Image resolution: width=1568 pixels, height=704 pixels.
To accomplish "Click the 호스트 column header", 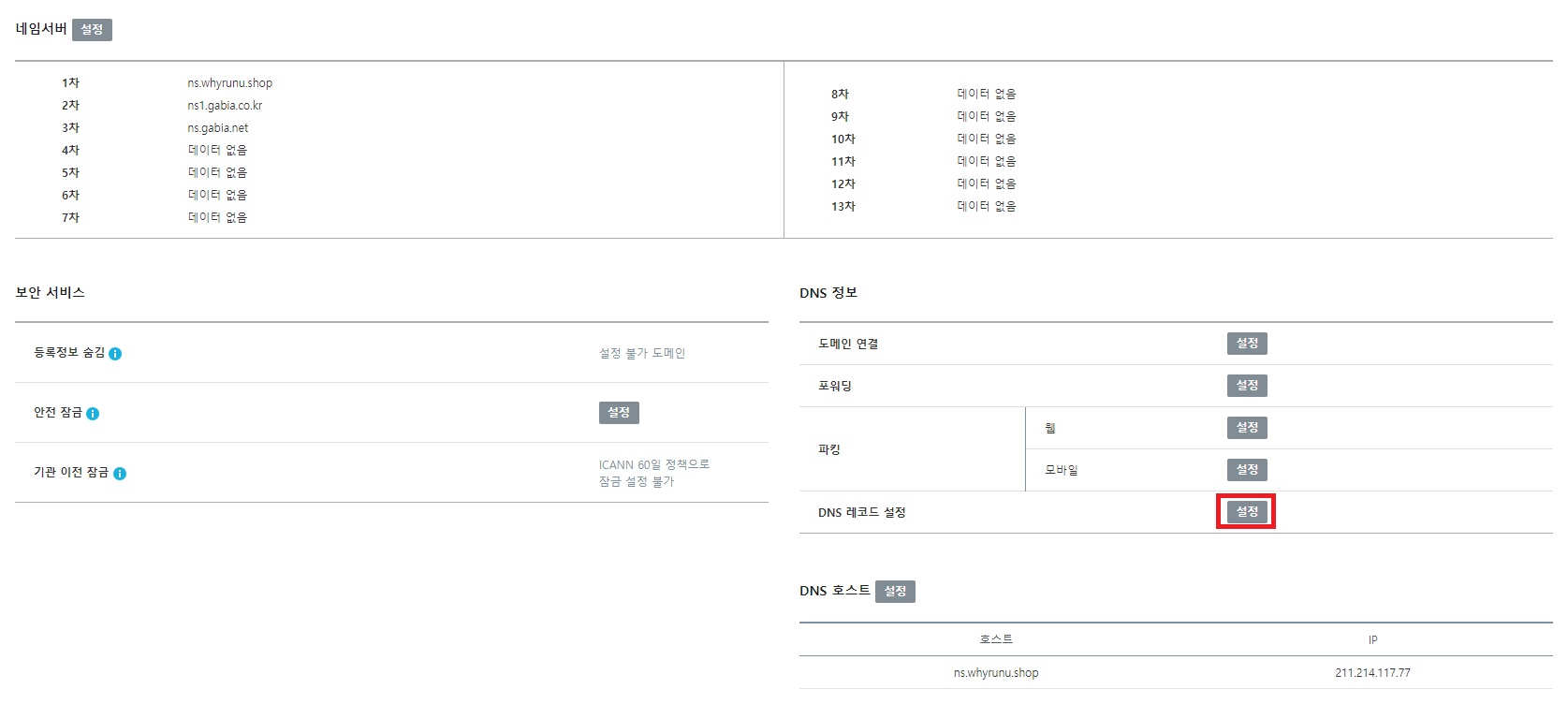I will coord(996,639).
